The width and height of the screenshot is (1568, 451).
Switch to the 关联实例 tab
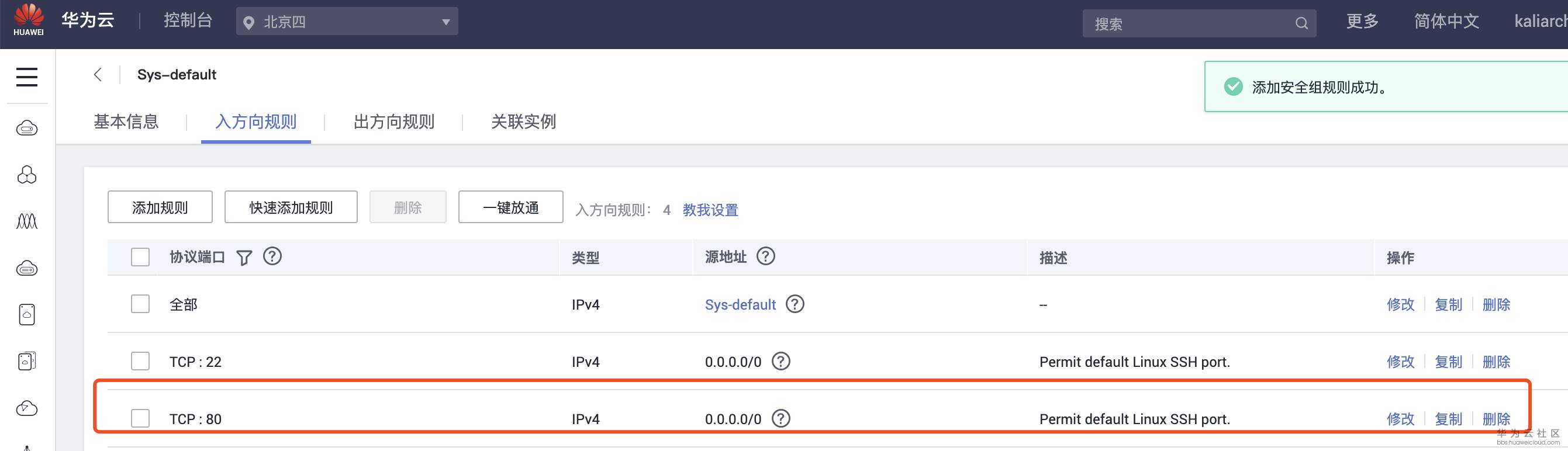(523, 122)
